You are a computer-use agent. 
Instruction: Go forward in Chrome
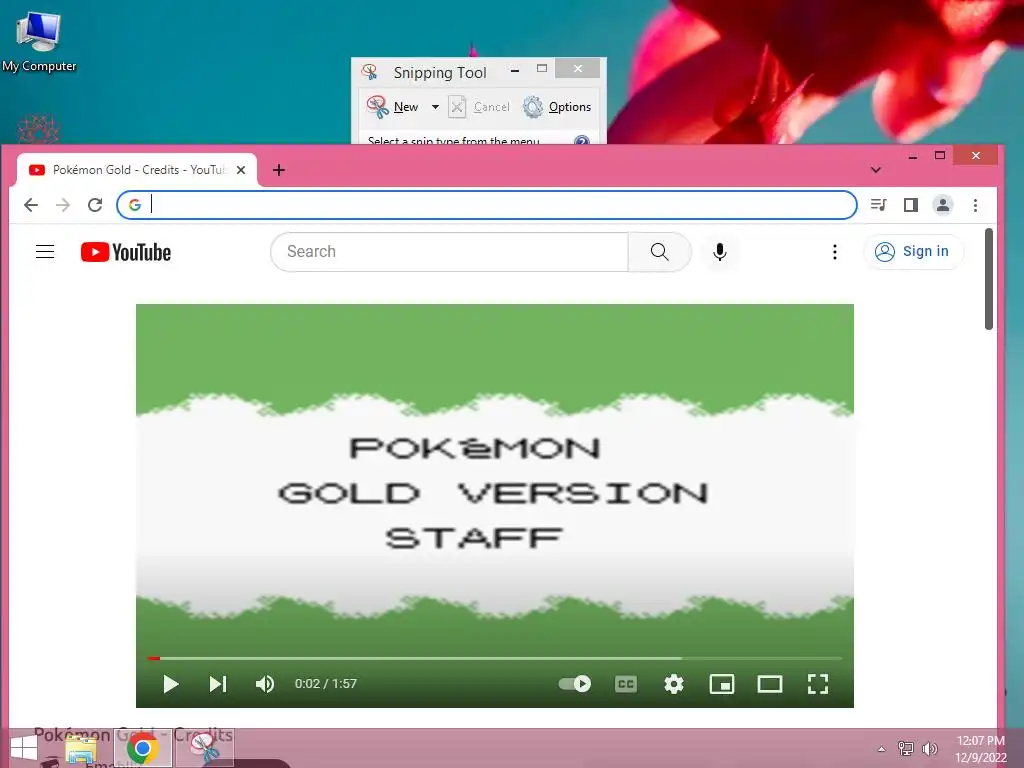click(x=63, y=205)
